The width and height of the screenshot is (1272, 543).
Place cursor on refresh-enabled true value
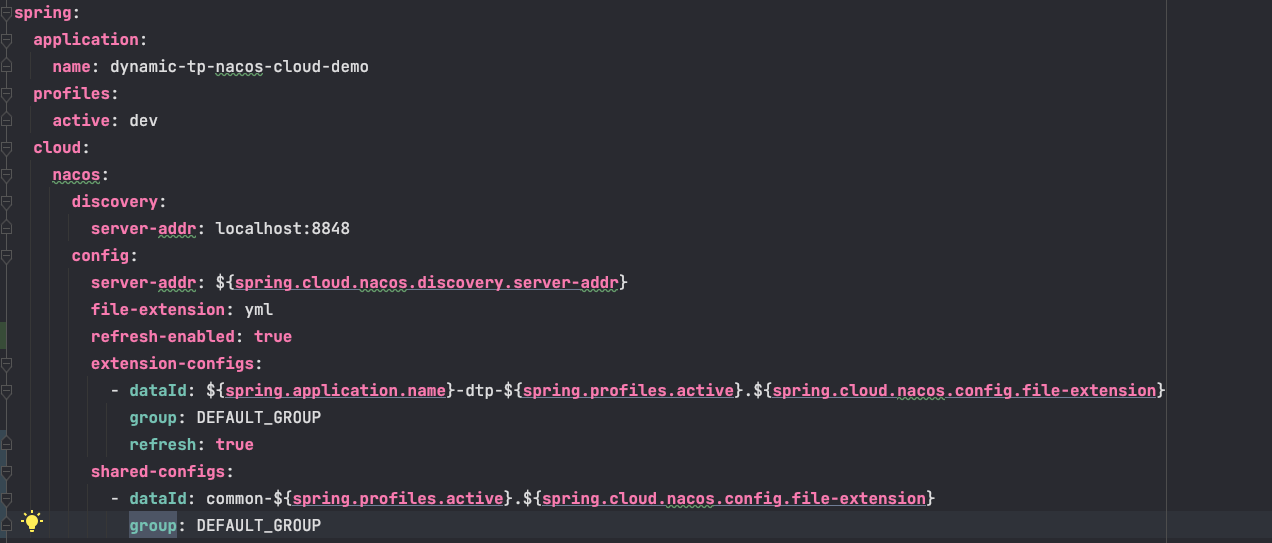tap(273, 336)
